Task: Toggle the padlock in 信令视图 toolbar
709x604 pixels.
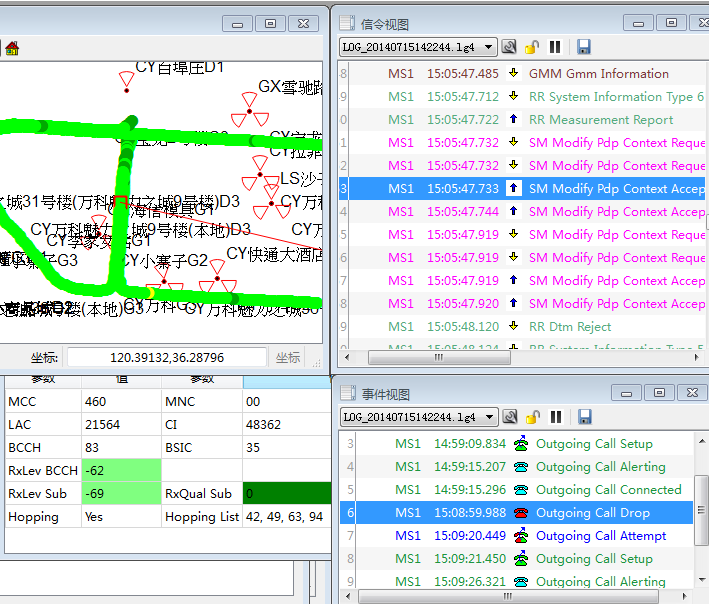Action: pyautogui.click(x=532, y=47)
